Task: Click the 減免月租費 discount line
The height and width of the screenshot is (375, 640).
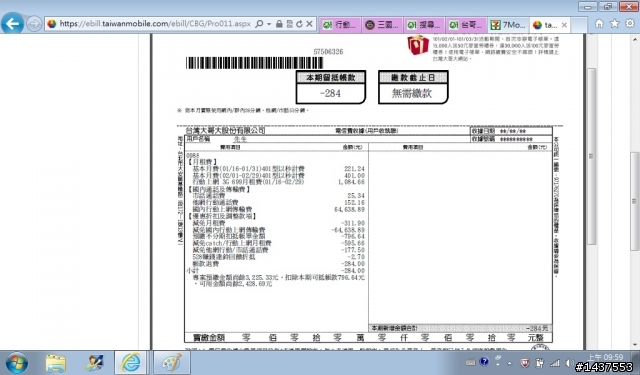Action: click(209, 223)
